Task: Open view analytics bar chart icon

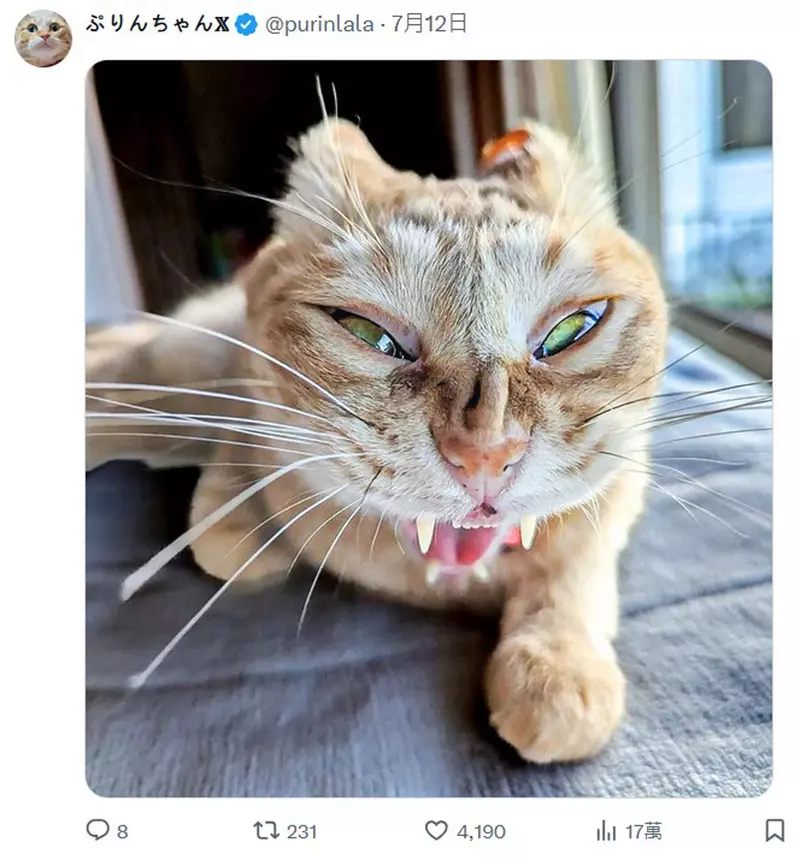Action: (x=606, y=830)
